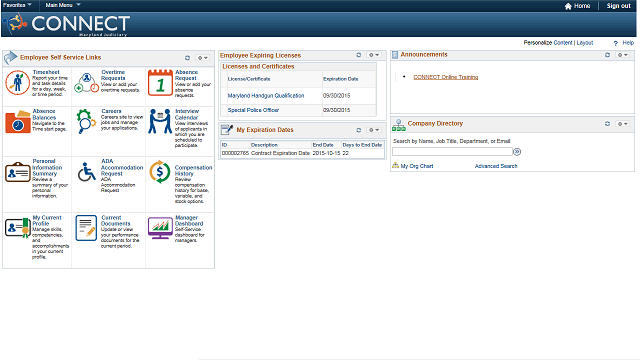Click the Days to End Date column header
The image size is (640, 360).
362,145
